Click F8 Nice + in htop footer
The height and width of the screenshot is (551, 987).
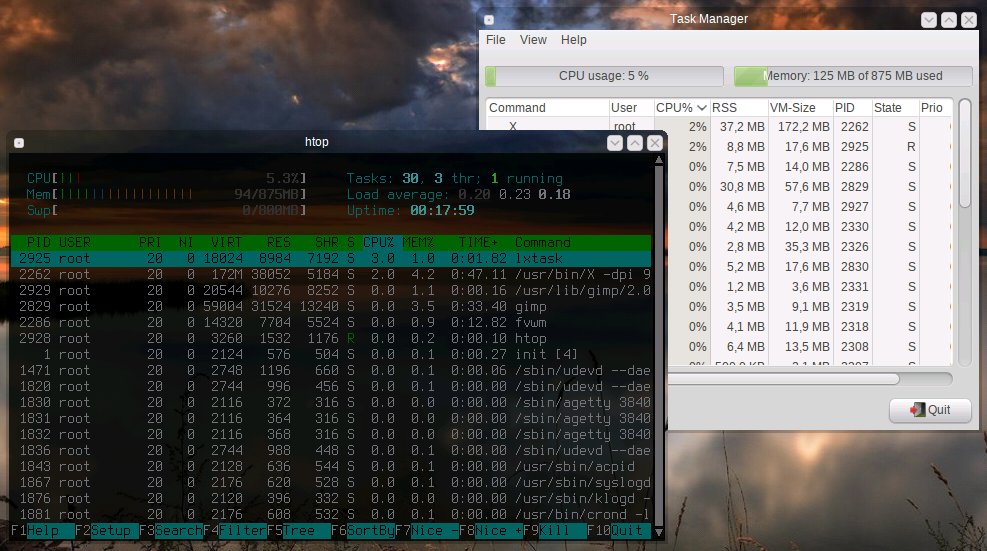491,531
